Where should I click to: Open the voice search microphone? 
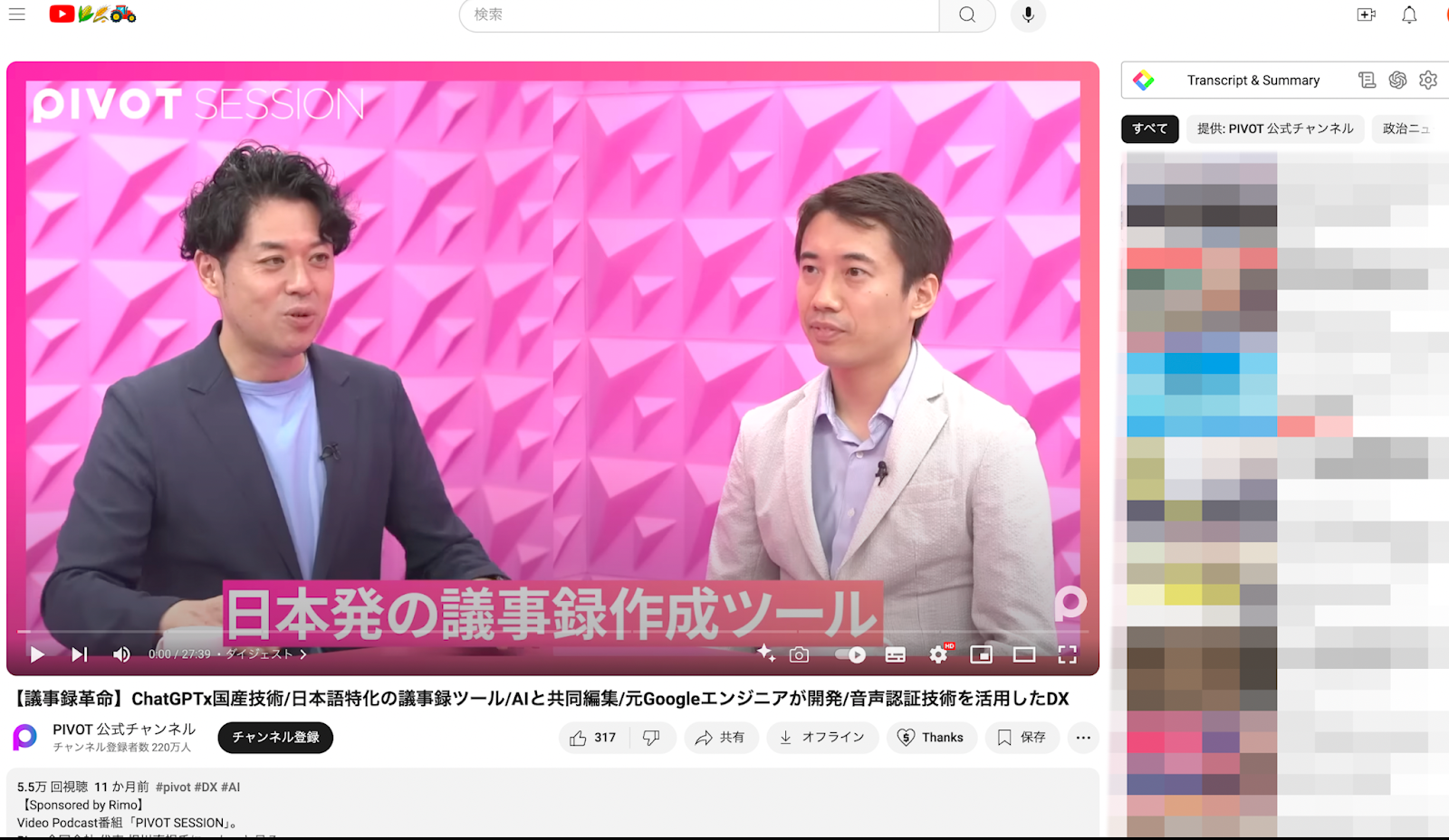[x=1027, y=15]
